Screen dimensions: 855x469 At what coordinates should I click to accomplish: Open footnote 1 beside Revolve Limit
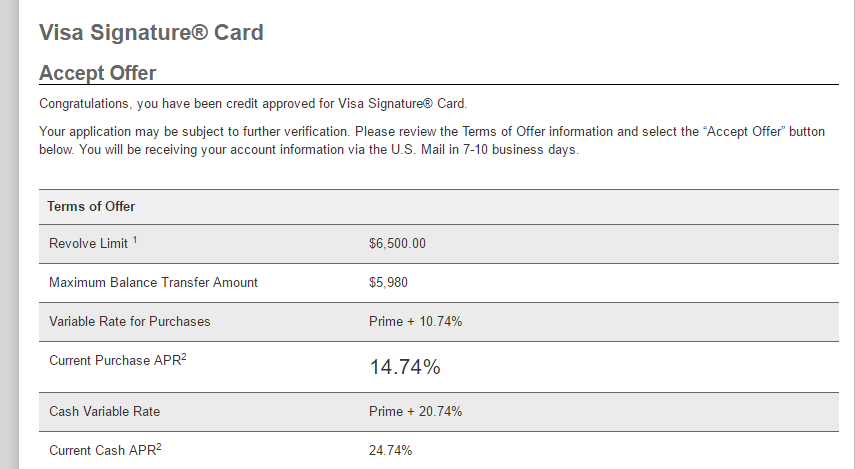[x=135, y=240]
